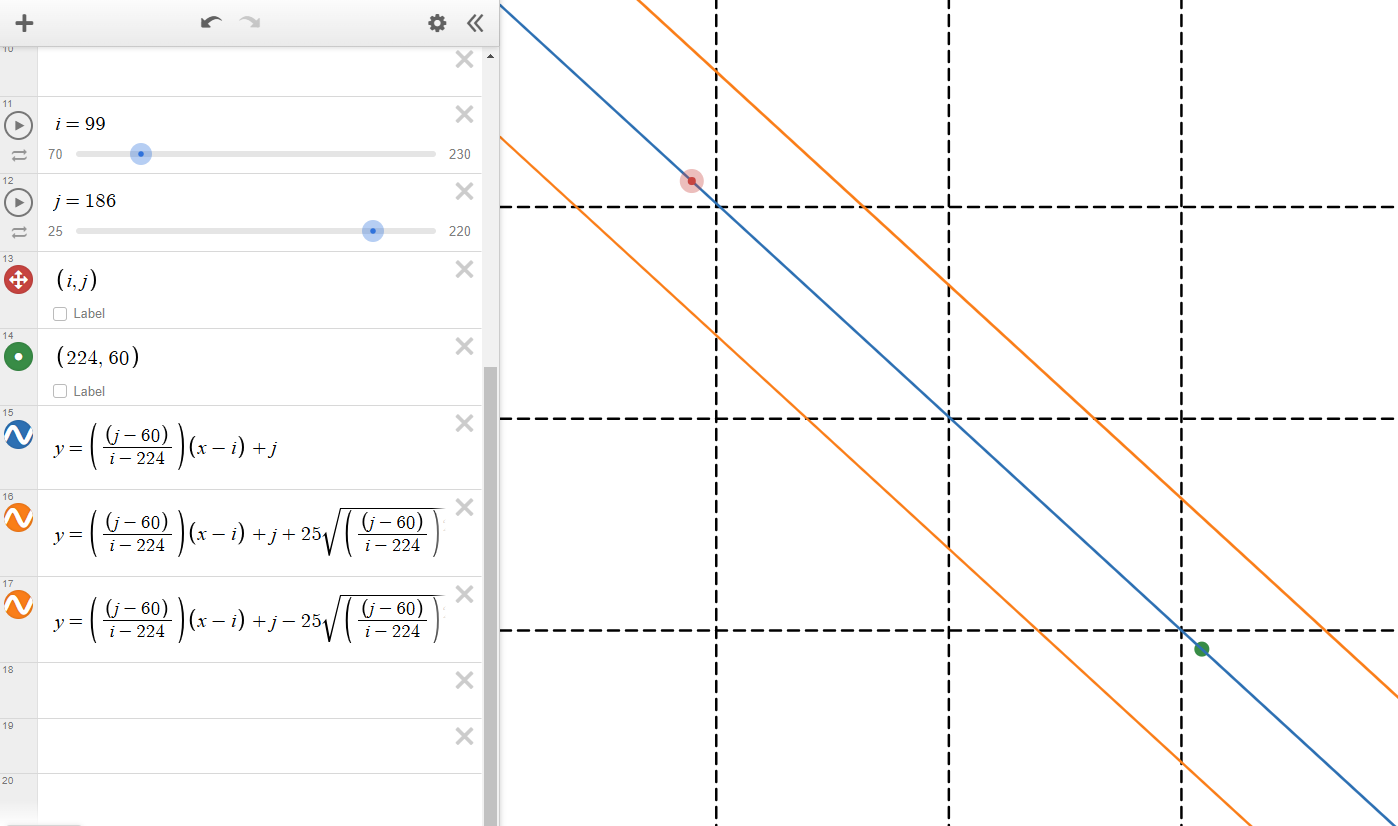Hide the blue line in expression 15
The width and height of the screenshot is (1398, 826).
pos(18,434)
